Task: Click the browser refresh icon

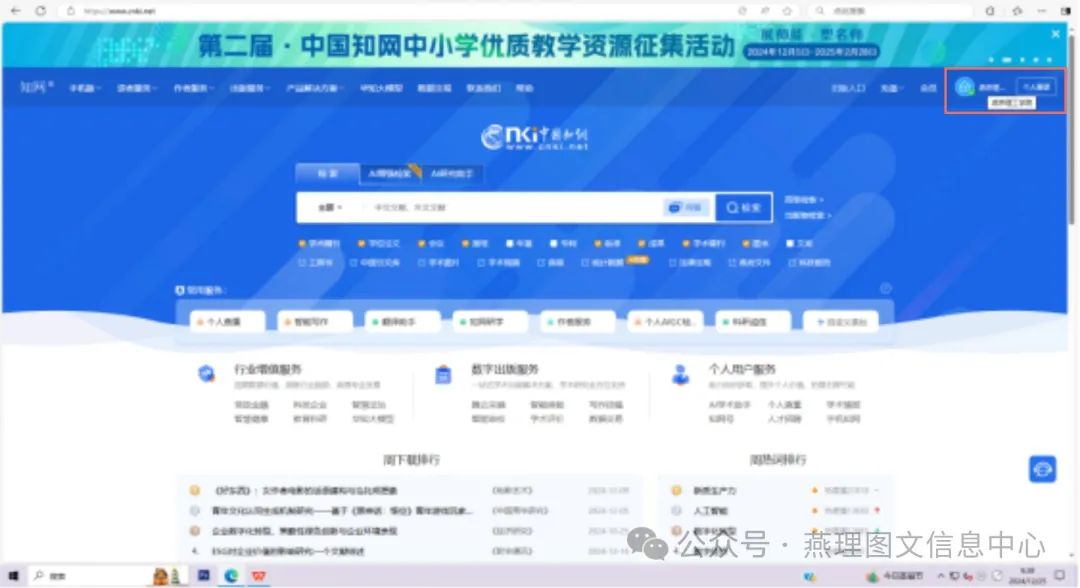Action: tap(41, 10)
